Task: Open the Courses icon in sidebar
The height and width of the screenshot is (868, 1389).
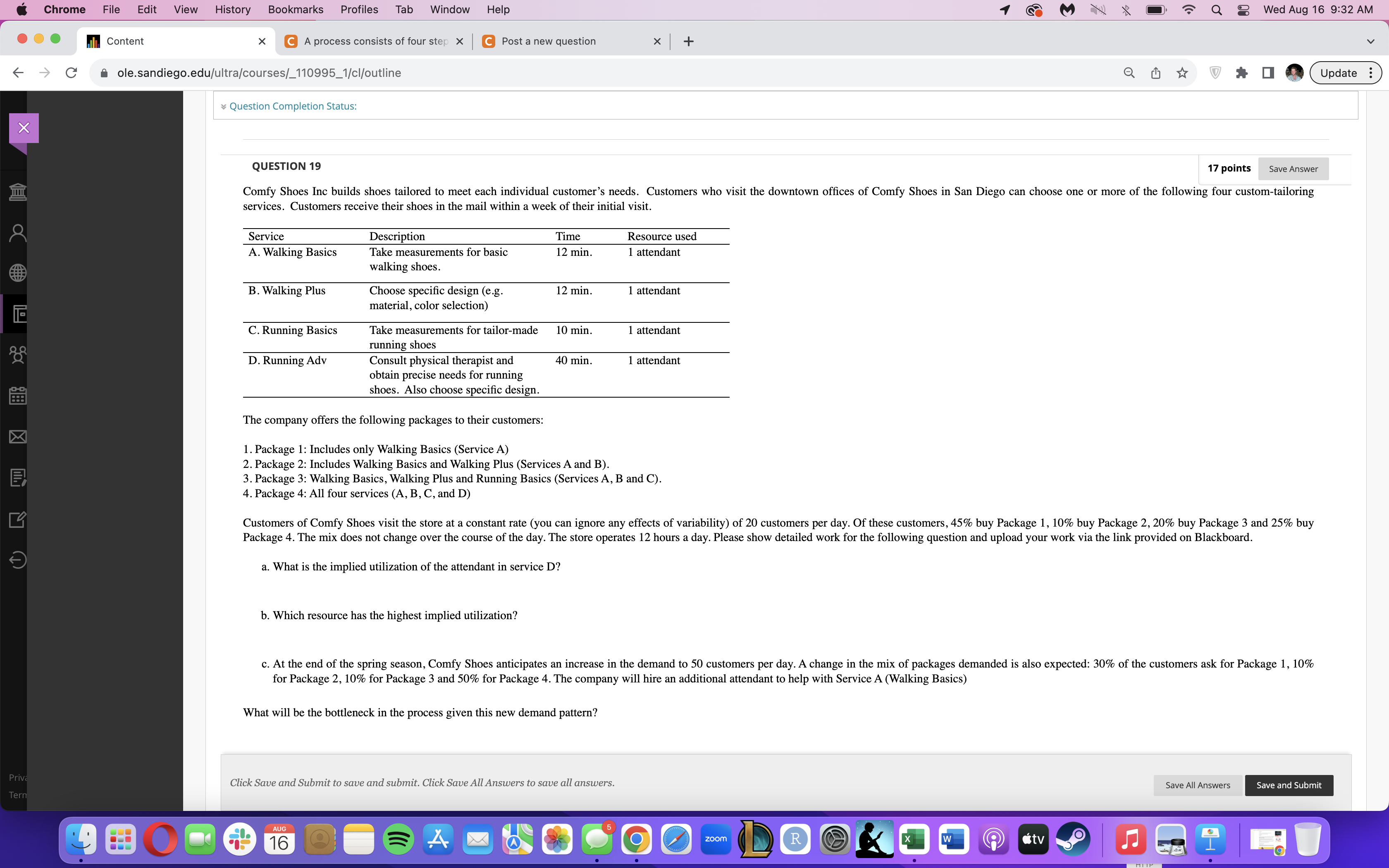Action: [x=19, y=313]
